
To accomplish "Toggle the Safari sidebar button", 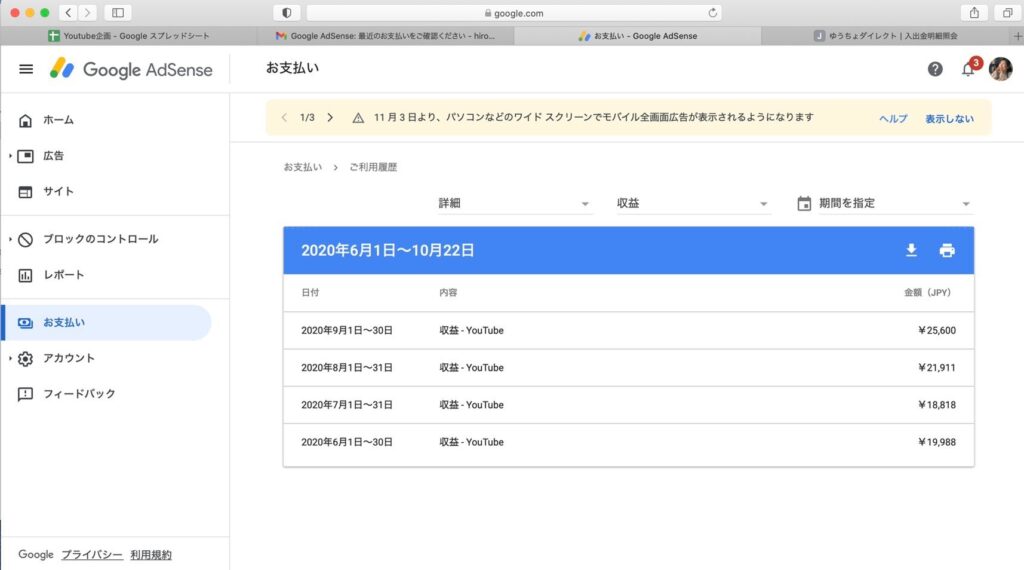I will point(118,12).
